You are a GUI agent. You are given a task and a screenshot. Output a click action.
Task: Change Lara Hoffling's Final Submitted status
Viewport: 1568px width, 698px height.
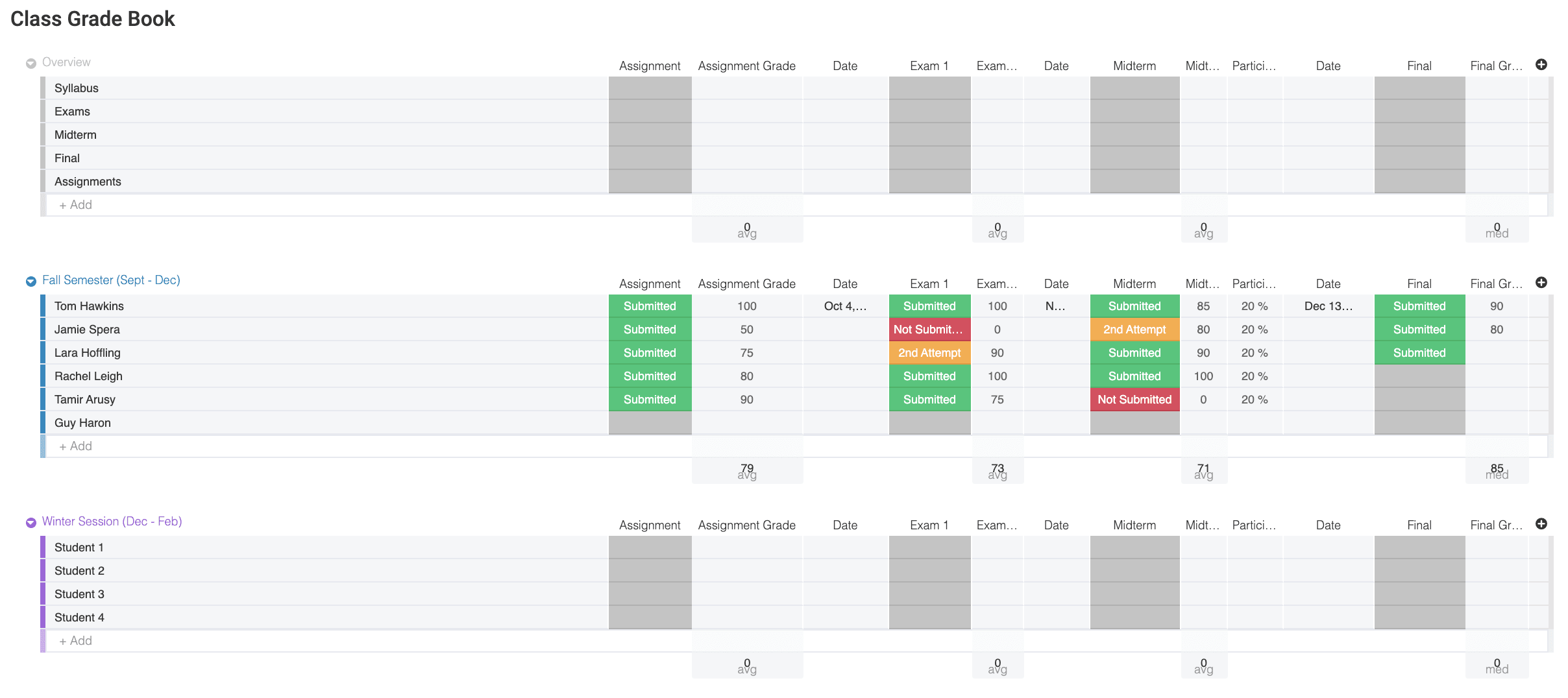click(x=1419, y=353)
